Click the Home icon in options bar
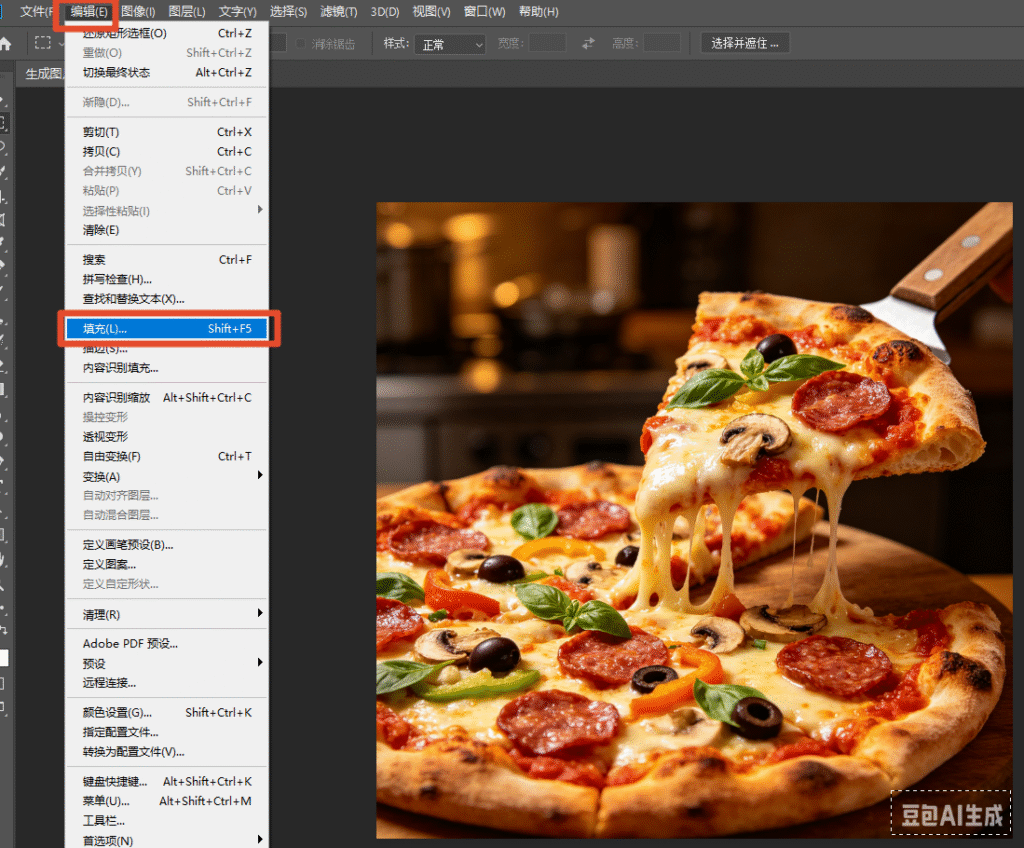1024x848 pixels. 5,44
